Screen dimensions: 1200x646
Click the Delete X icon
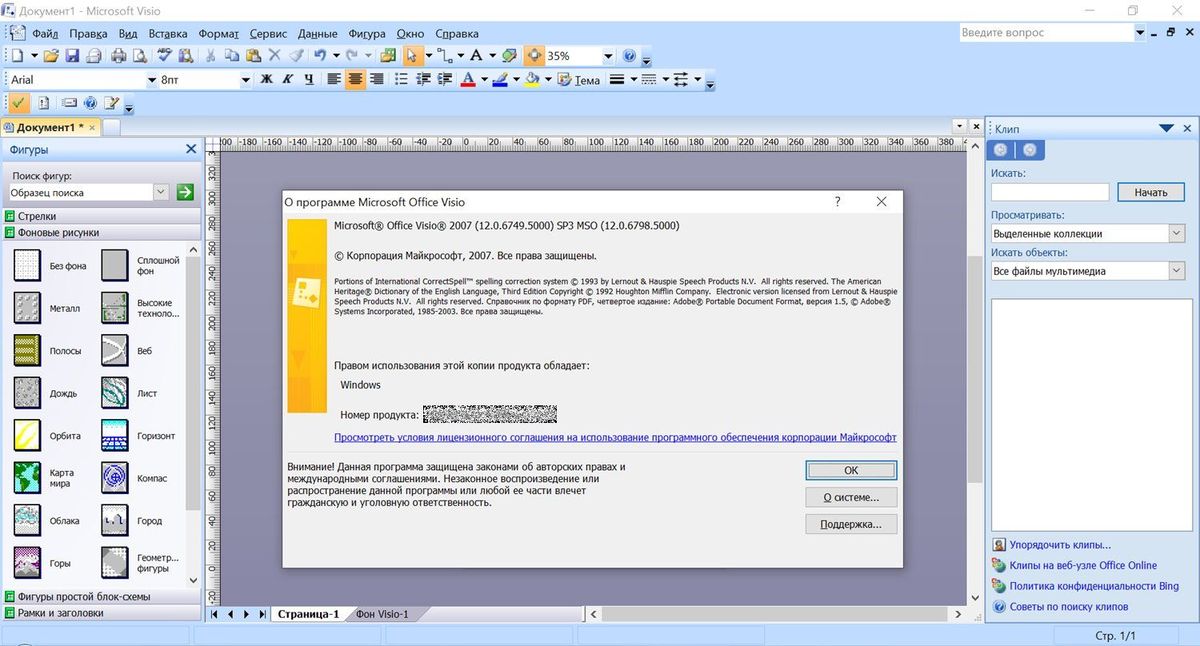276,56
